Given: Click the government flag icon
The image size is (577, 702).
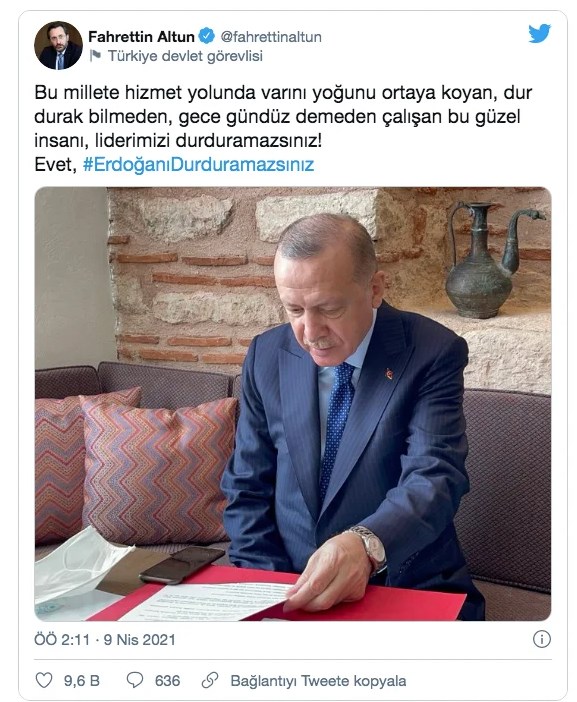Looking at the screenshot, I should tap(95, 56).
